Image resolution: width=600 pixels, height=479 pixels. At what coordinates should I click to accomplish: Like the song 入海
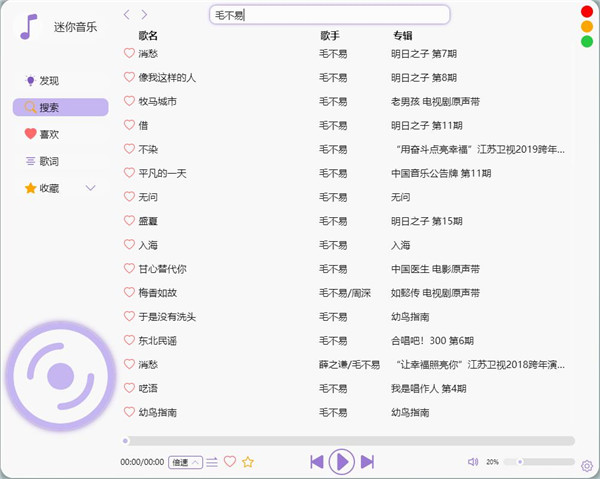coord(129,244)
